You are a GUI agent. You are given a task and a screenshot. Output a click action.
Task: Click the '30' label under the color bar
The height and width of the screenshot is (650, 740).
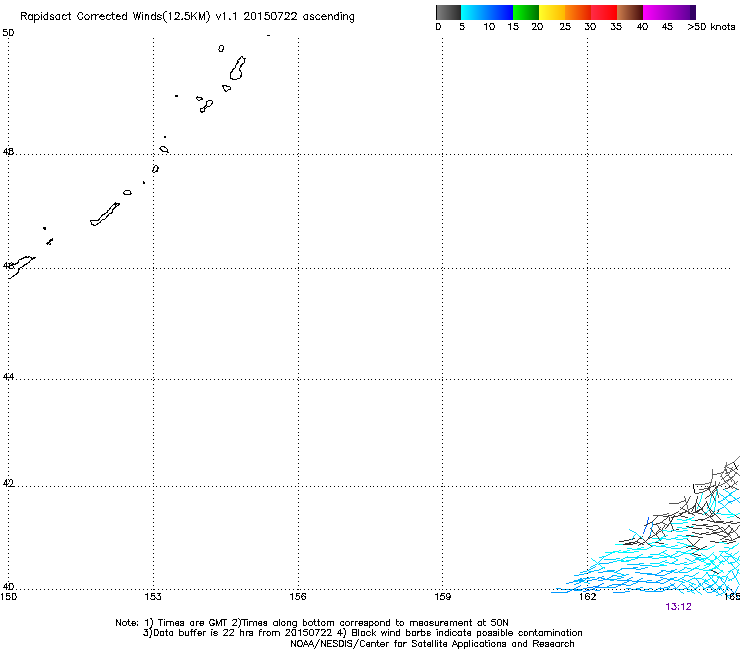[x=590, y=27]
